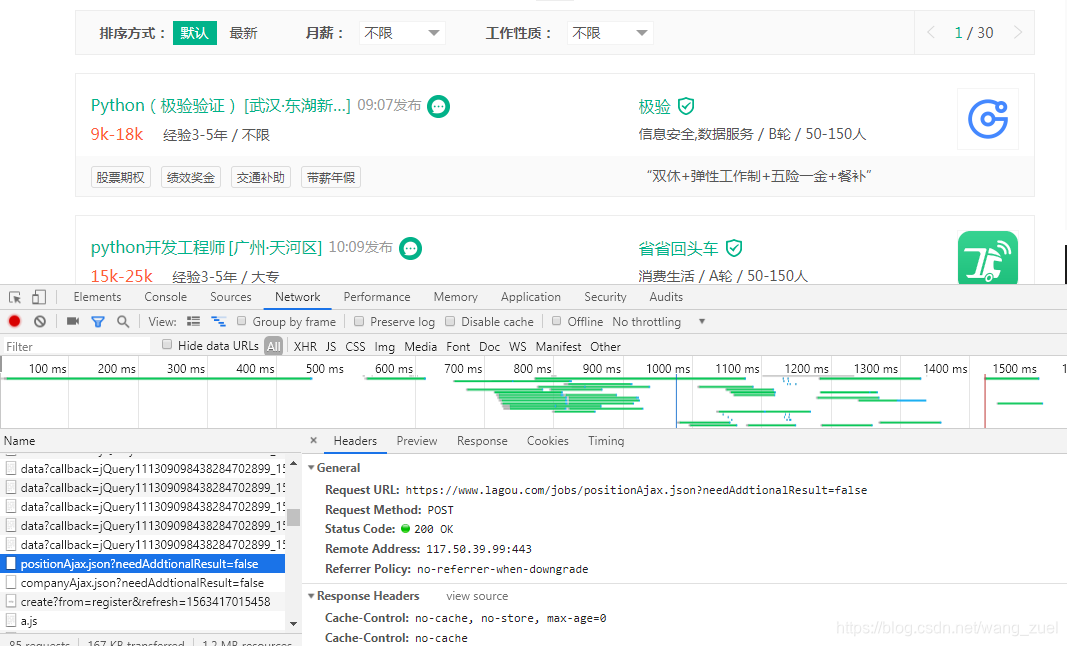The width and height of the screenshot is (1067, 646).
Task: Enable the Group by frame checkbox
Action: (241, 321)
